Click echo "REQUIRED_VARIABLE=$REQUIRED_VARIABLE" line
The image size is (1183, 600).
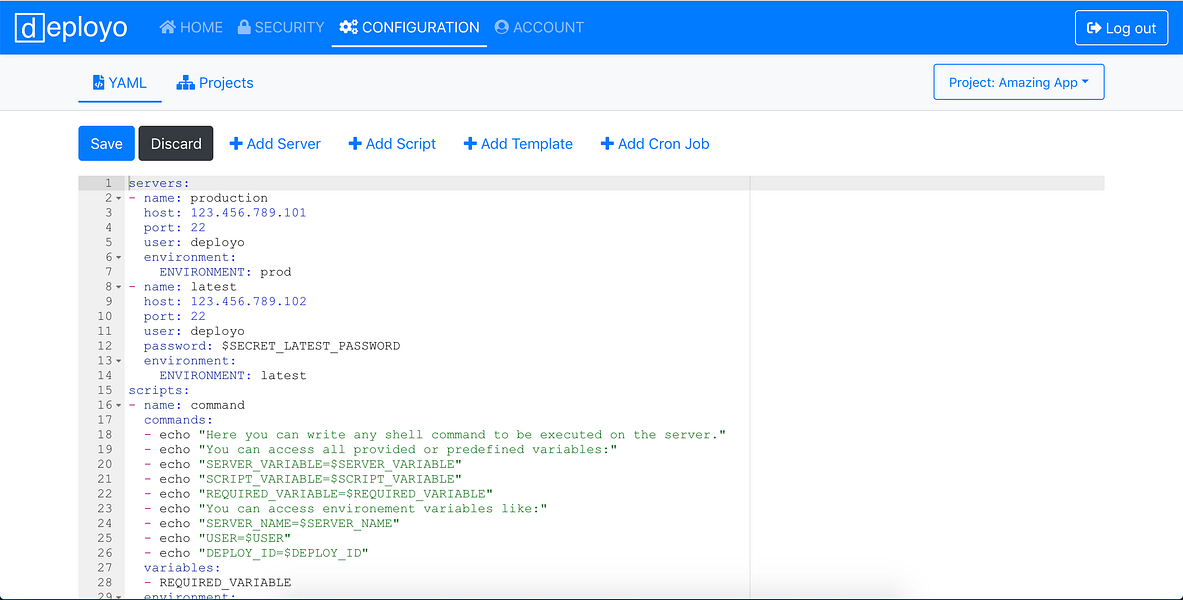tap(318, 494)
